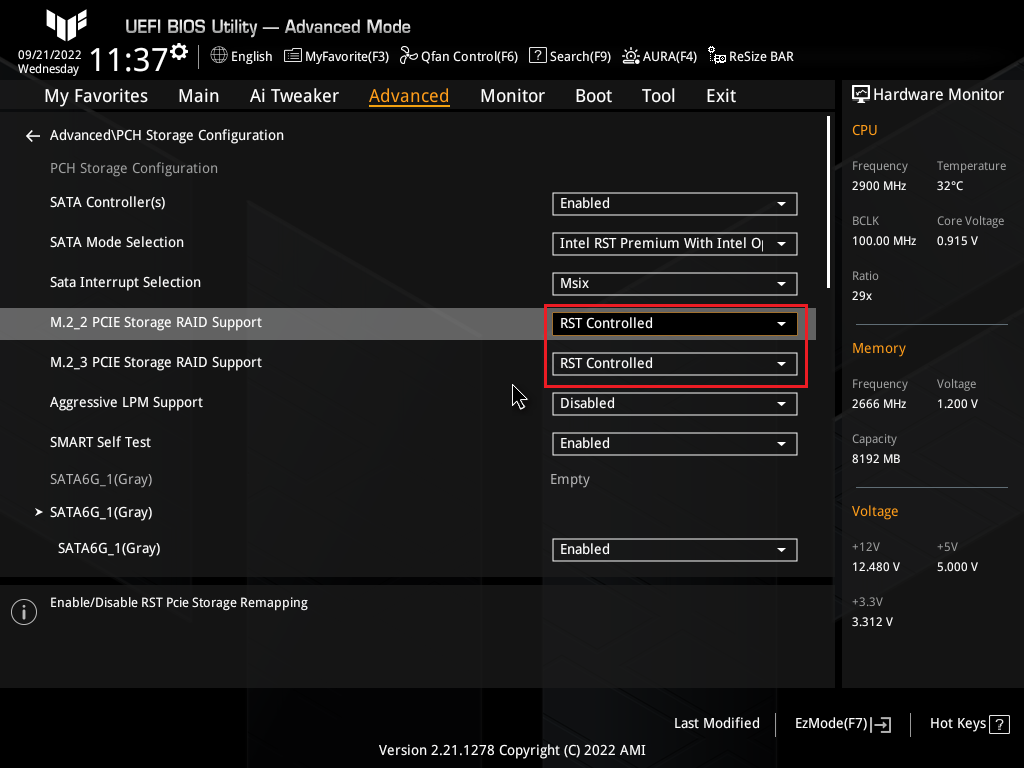Click the 0.915 V core voltage value
This screenshot has width=1024, height=768.
957,241
